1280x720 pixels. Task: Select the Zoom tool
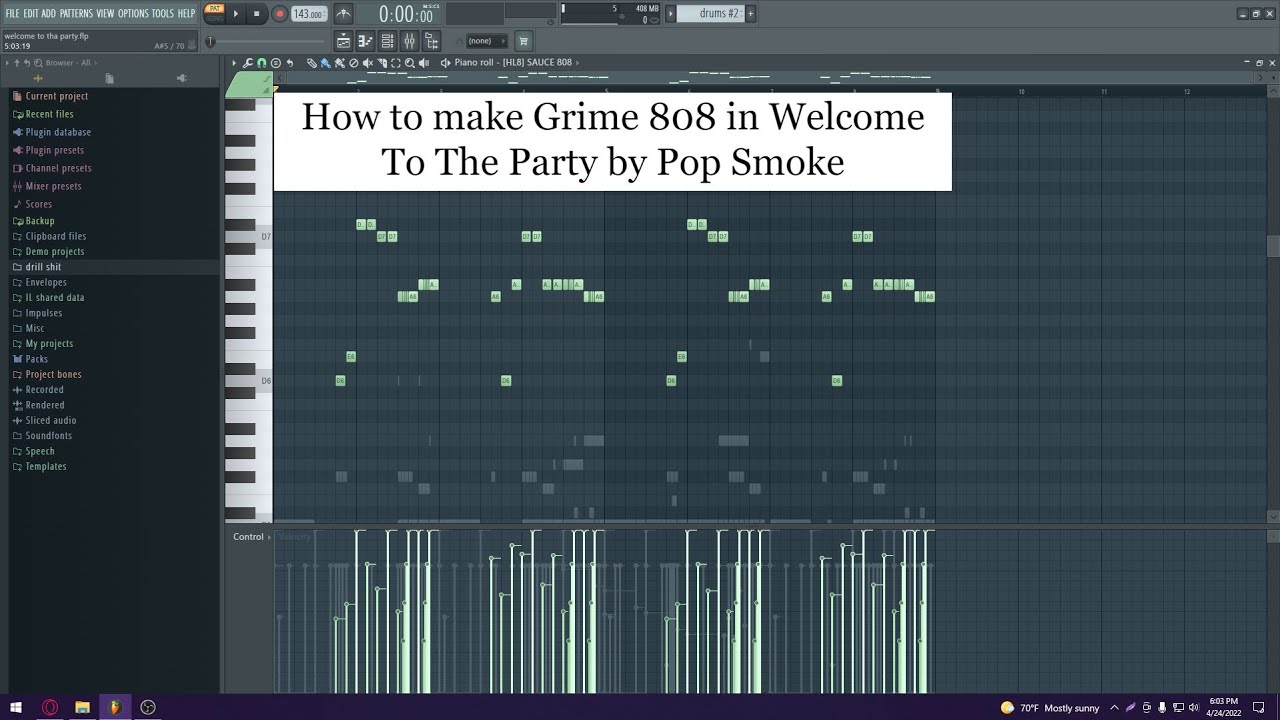coord(410,63)
